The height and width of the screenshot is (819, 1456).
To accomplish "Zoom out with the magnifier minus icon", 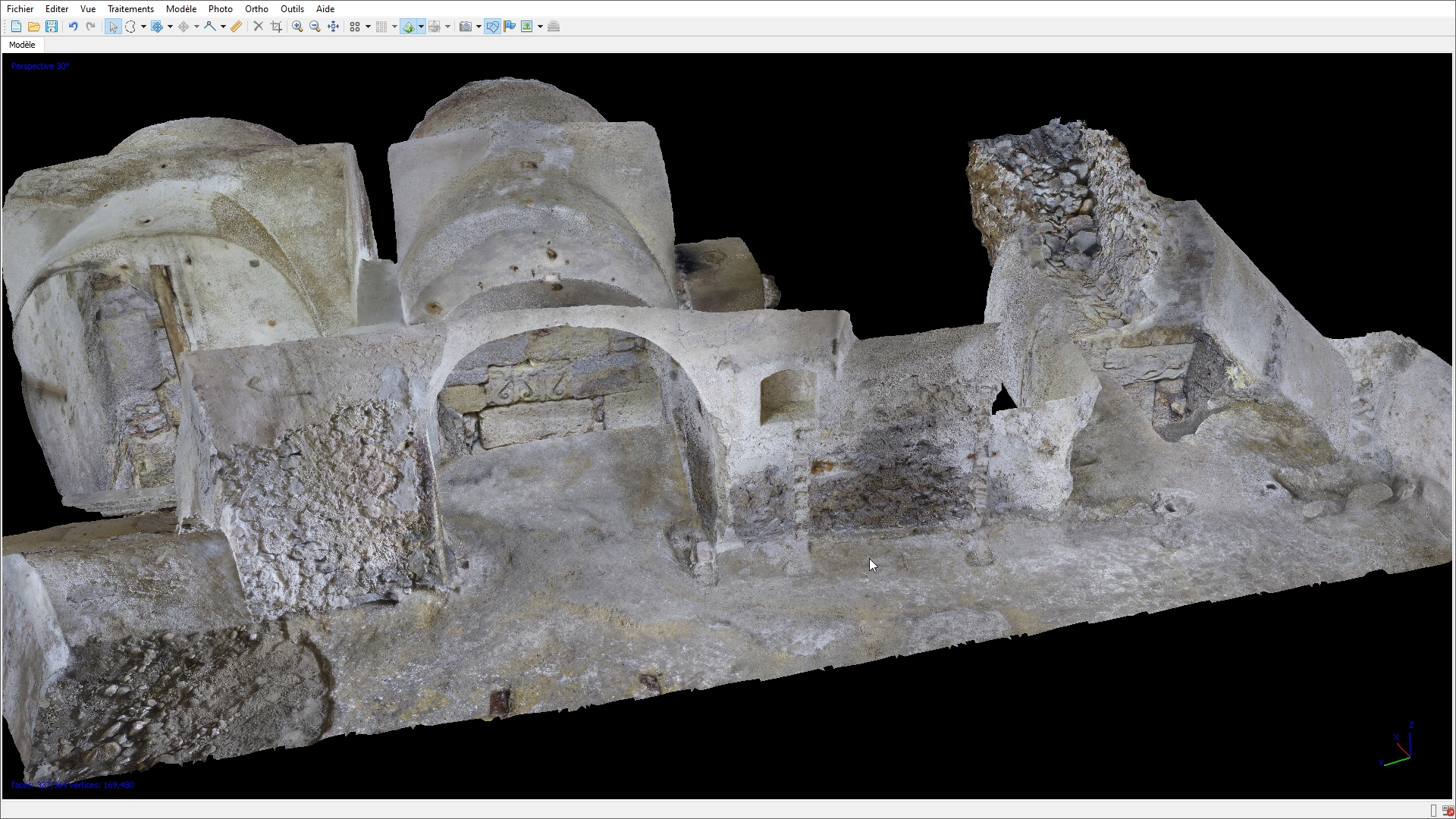I will tap(315, 27).
